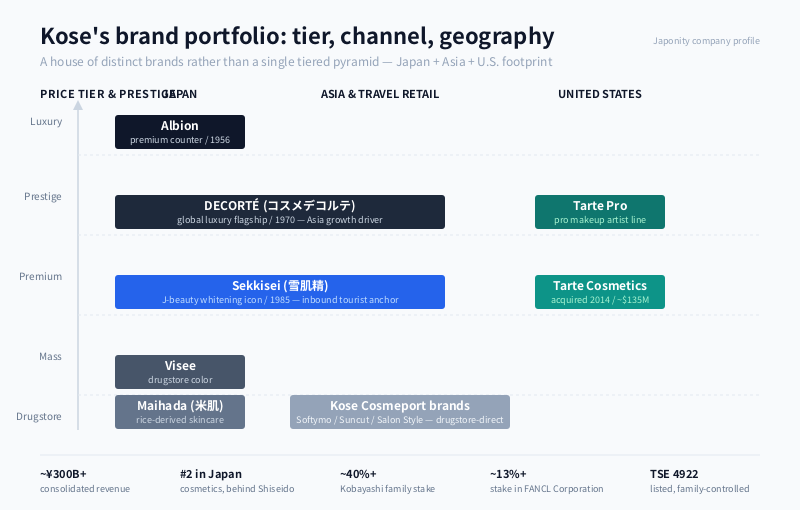Select the Tarte Pro box
The height and width of the screenshot is (510, 800).
point(599,212)
